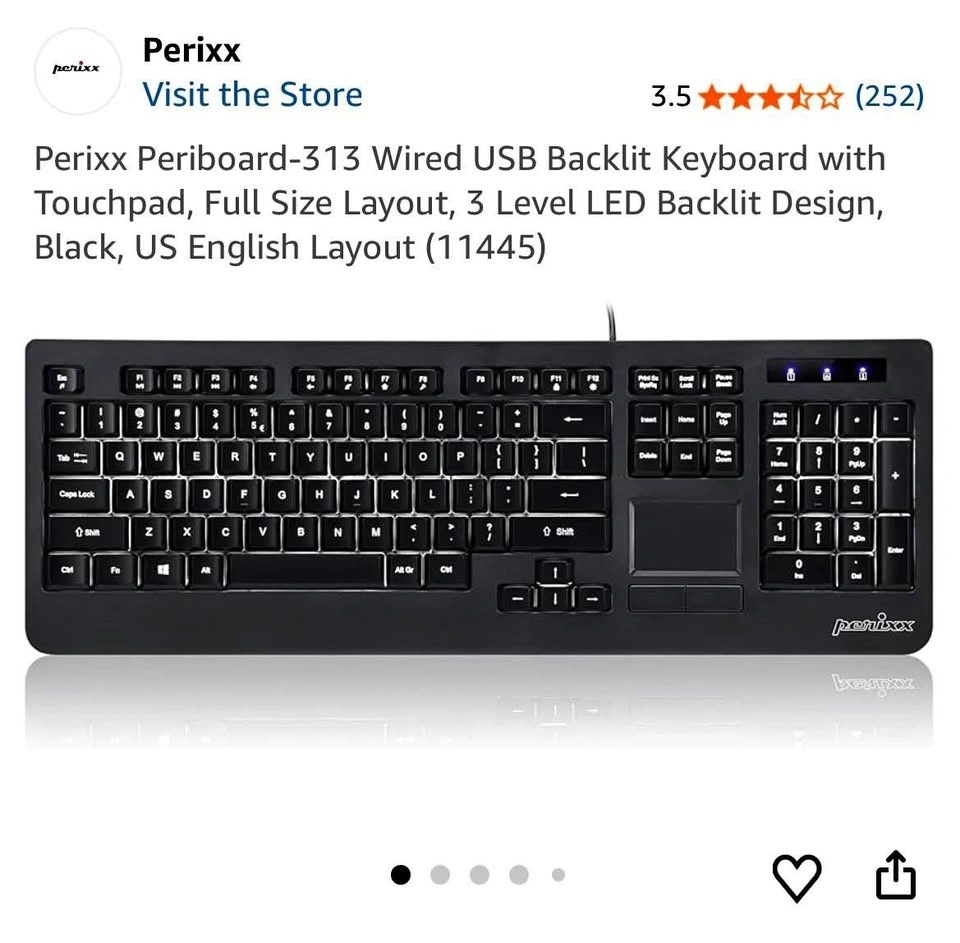Click the Windows key on the keyboard image
Screen dimensions: 960x943
coord(163,570)
